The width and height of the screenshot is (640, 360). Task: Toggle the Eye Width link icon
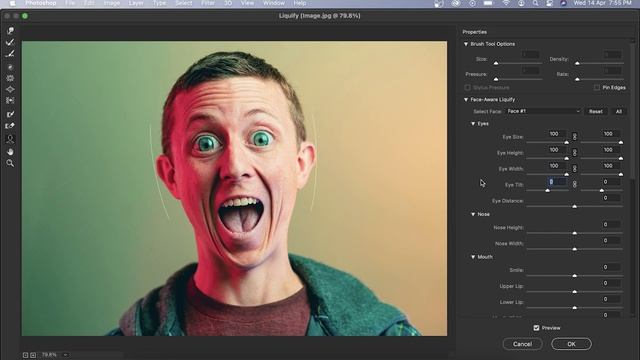click(x=574, y=168)
